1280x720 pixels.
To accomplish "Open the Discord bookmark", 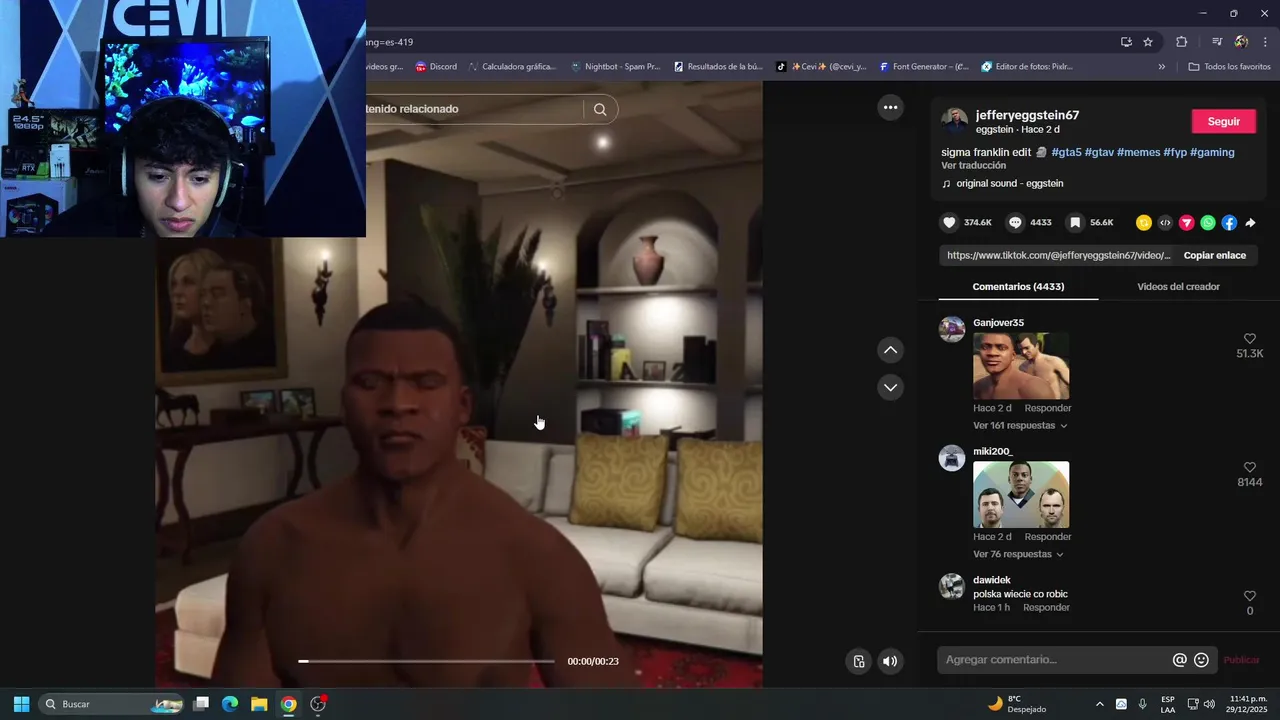I will tap(436, 67).
